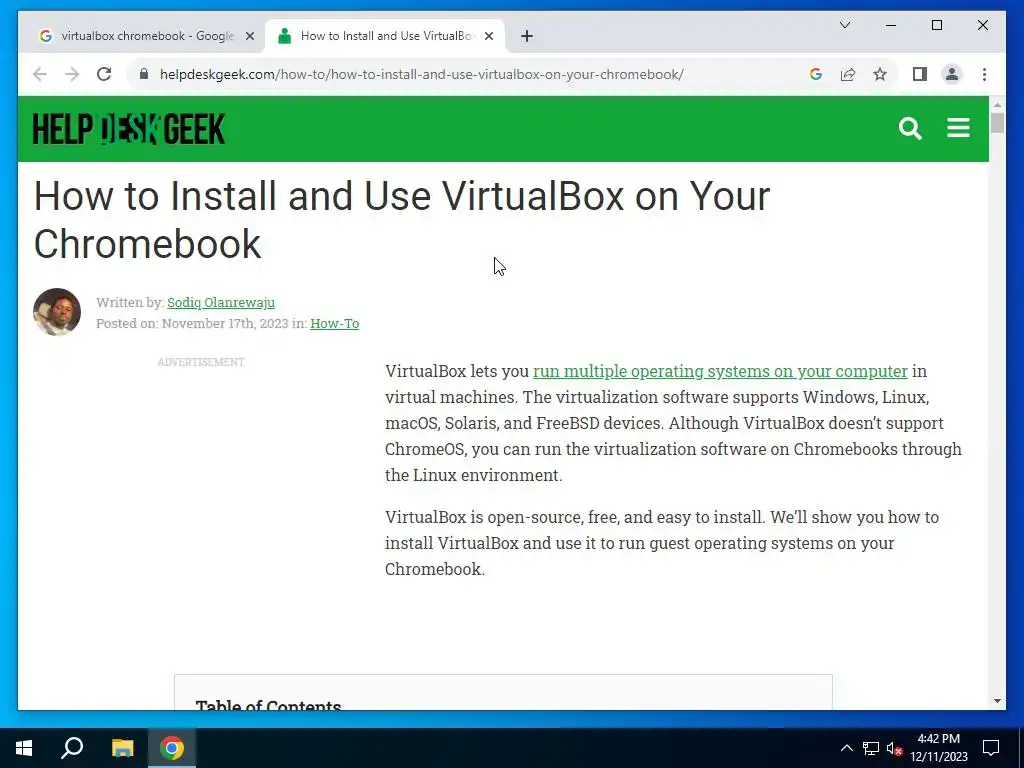Open the Windows Start menu

(24, 748)
